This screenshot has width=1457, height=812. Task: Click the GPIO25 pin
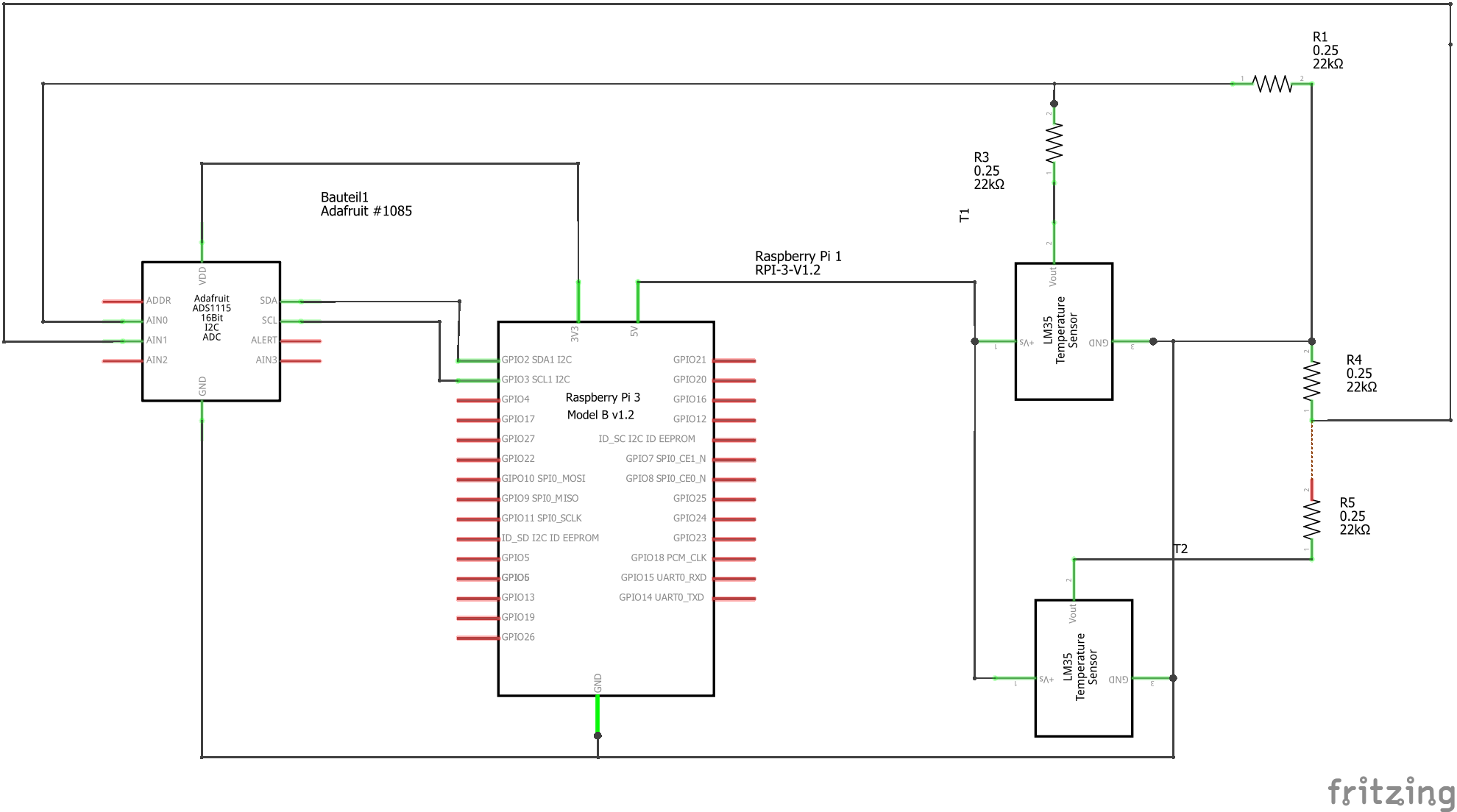[734, 499]
